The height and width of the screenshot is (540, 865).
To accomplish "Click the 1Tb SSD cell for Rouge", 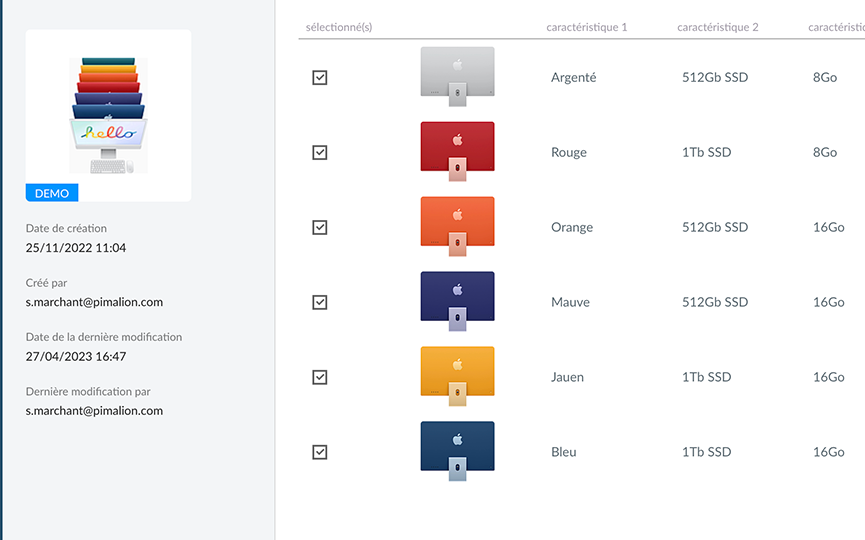I will coord(706,152).
